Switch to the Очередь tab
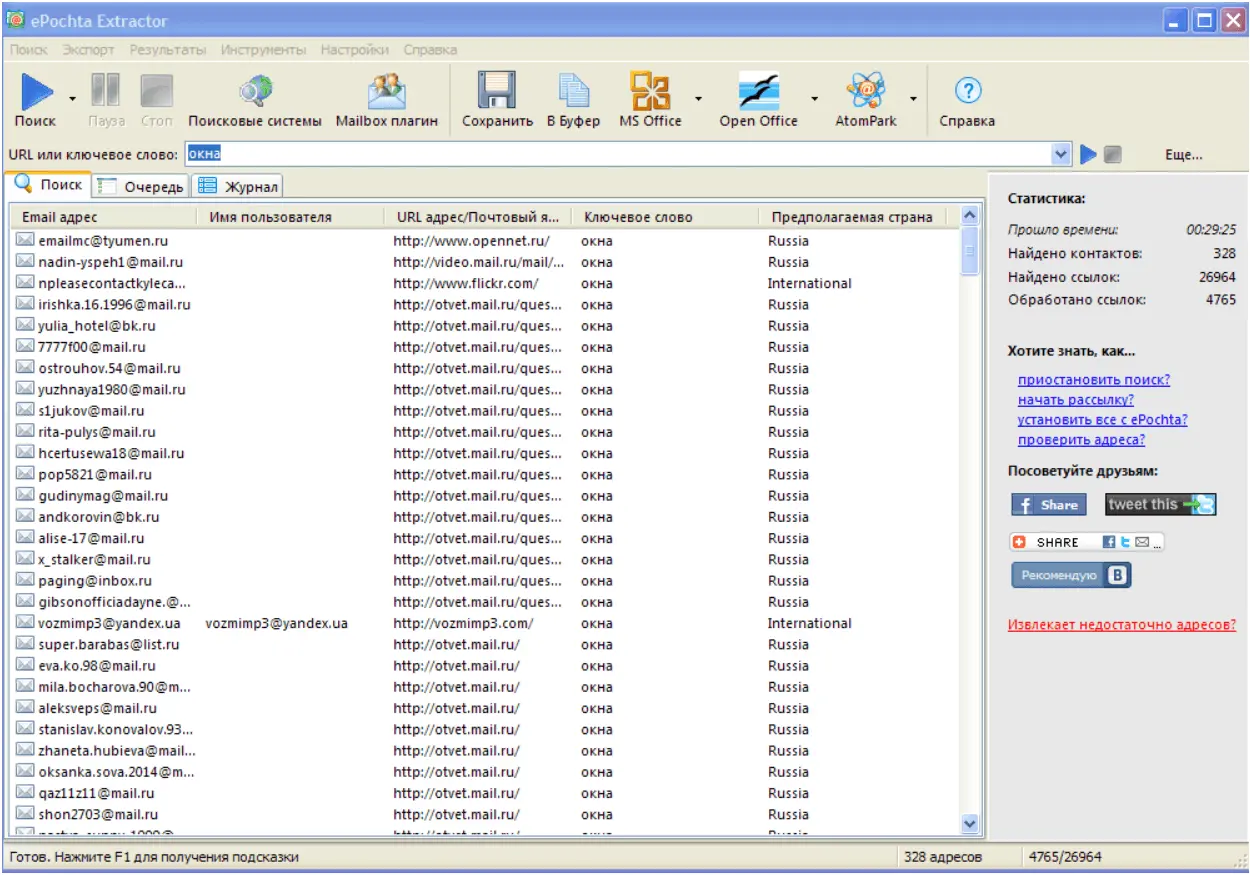Screen dimensions: 1250x875 (141, 186)
